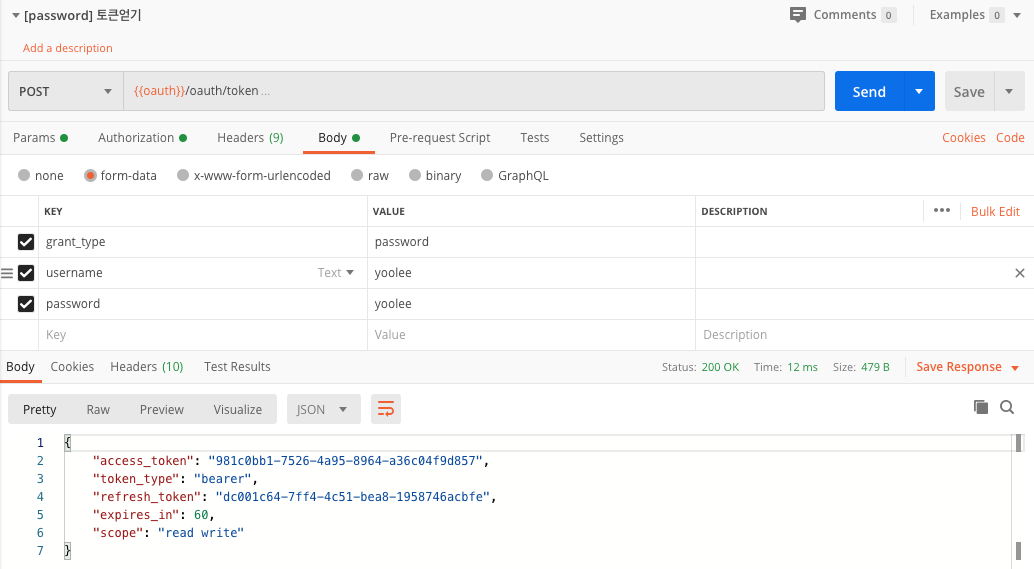
Task: Open the Code link
Action: click(x=1010, y=138)
